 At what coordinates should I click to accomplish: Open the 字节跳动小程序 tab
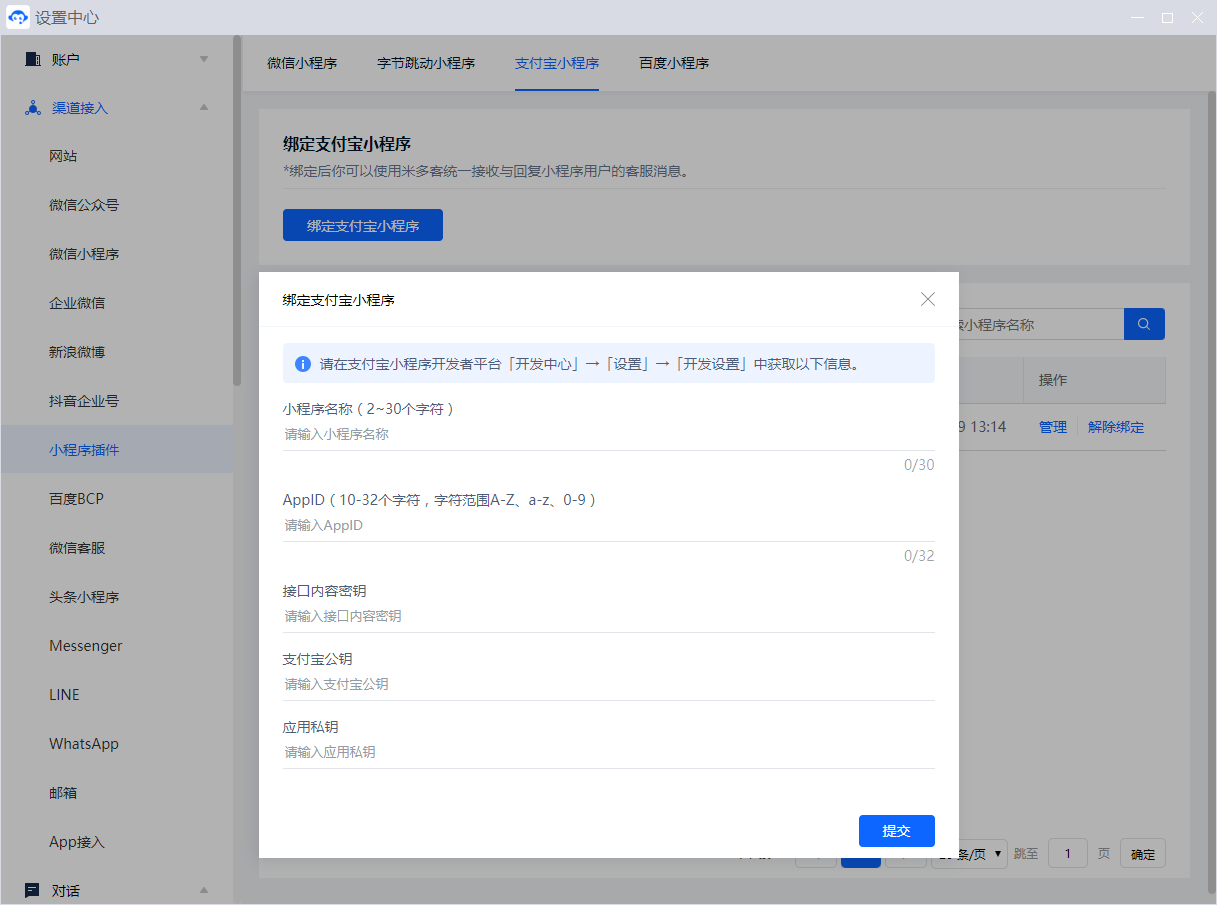[x=426, y=63]
